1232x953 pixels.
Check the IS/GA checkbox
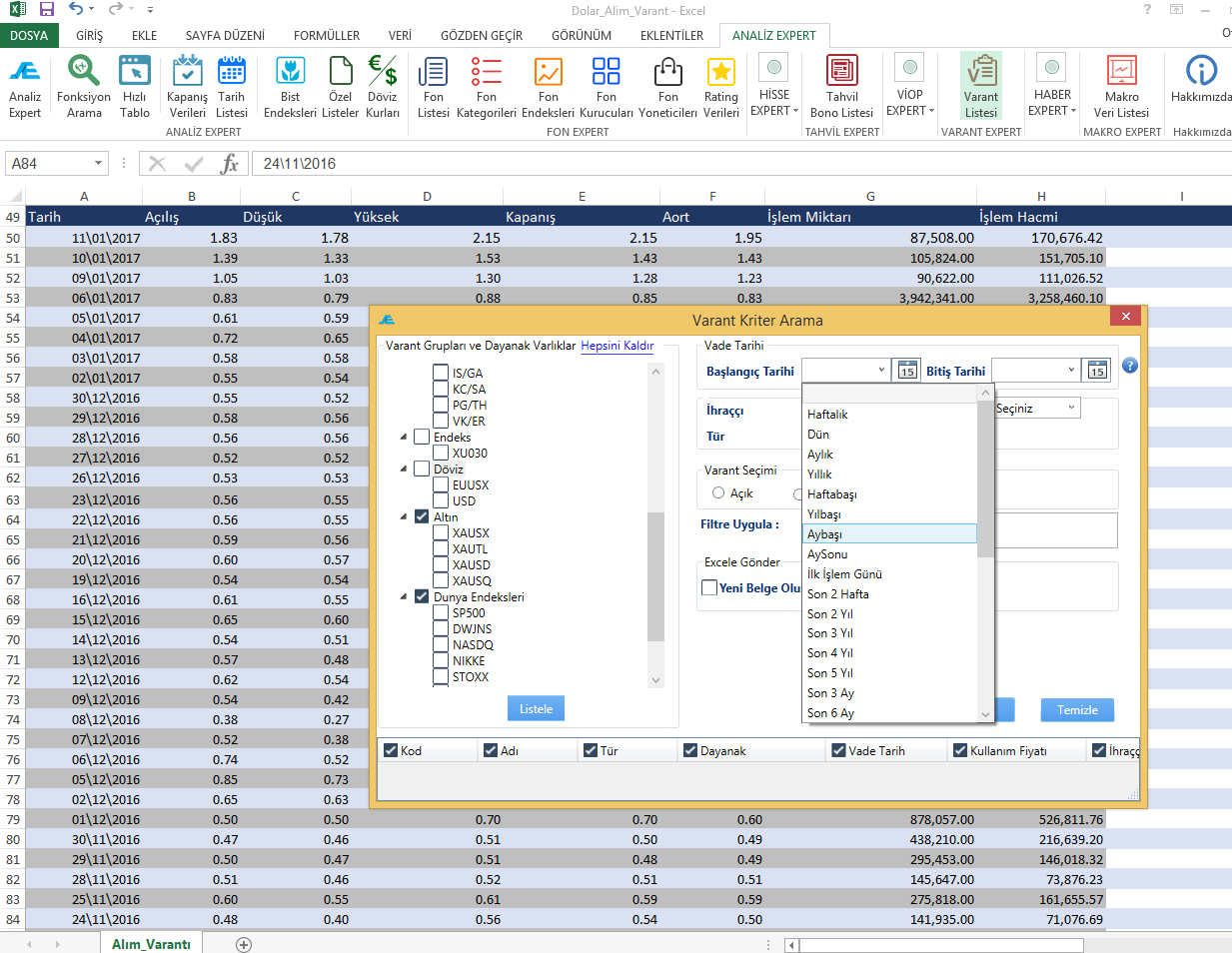pos(441,373)
